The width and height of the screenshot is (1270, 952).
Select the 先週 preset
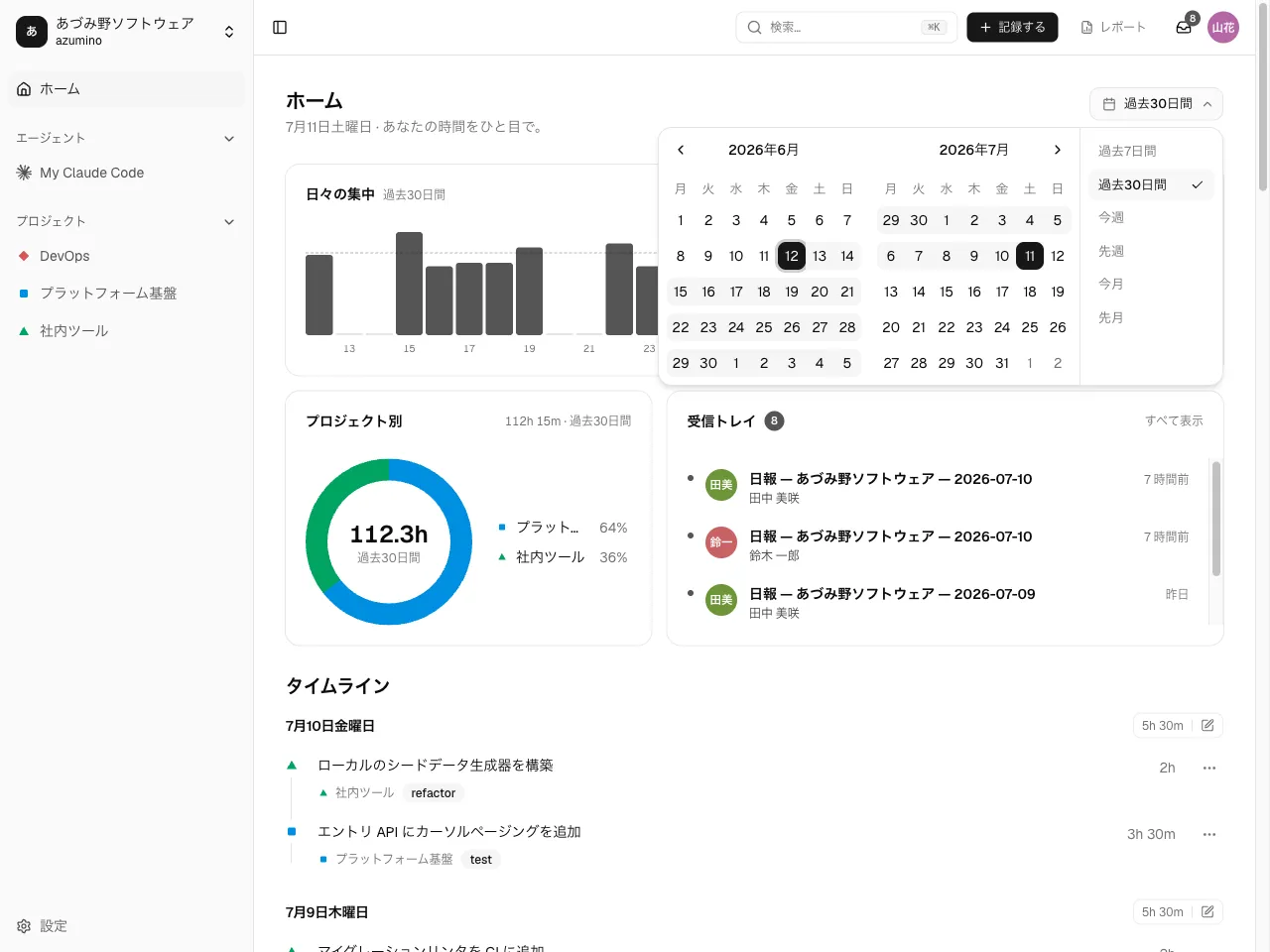(1151, 251)
